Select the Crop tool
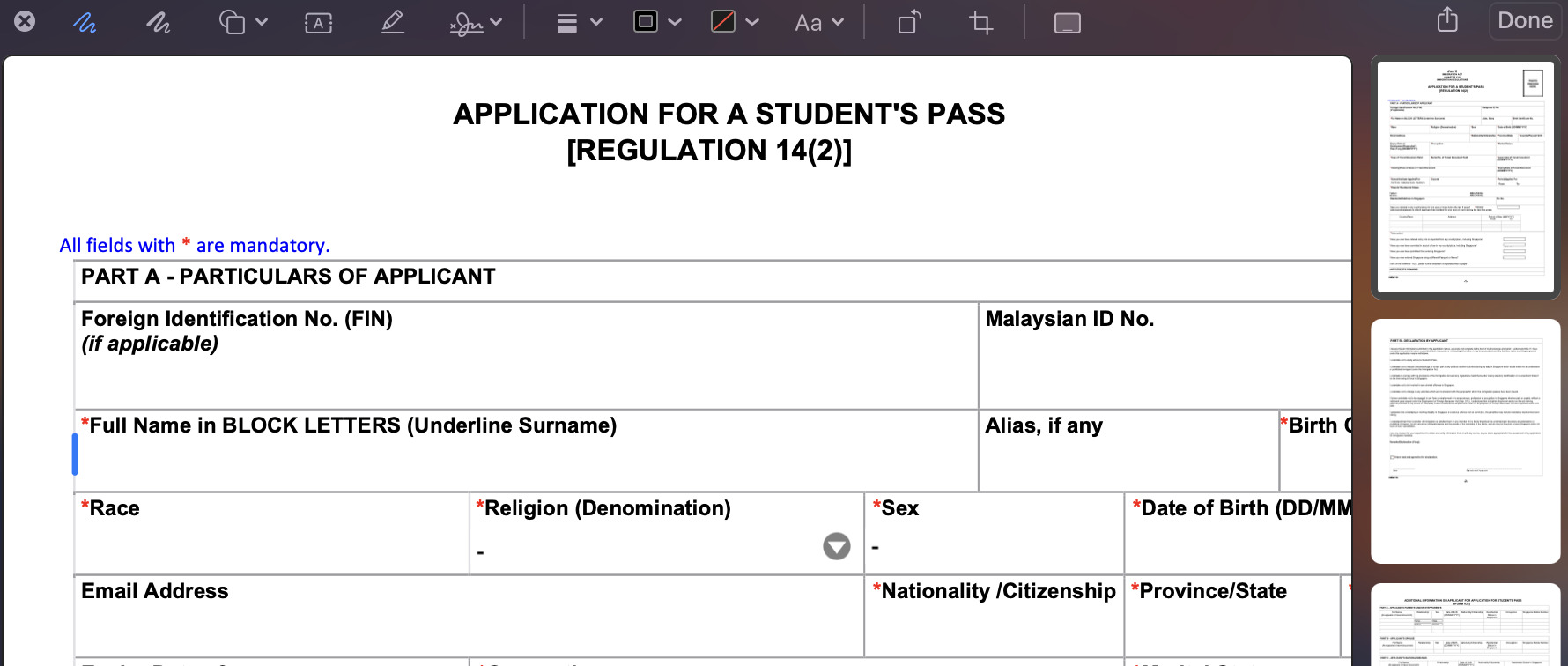The image size is (1568, 666). (980, 22)
